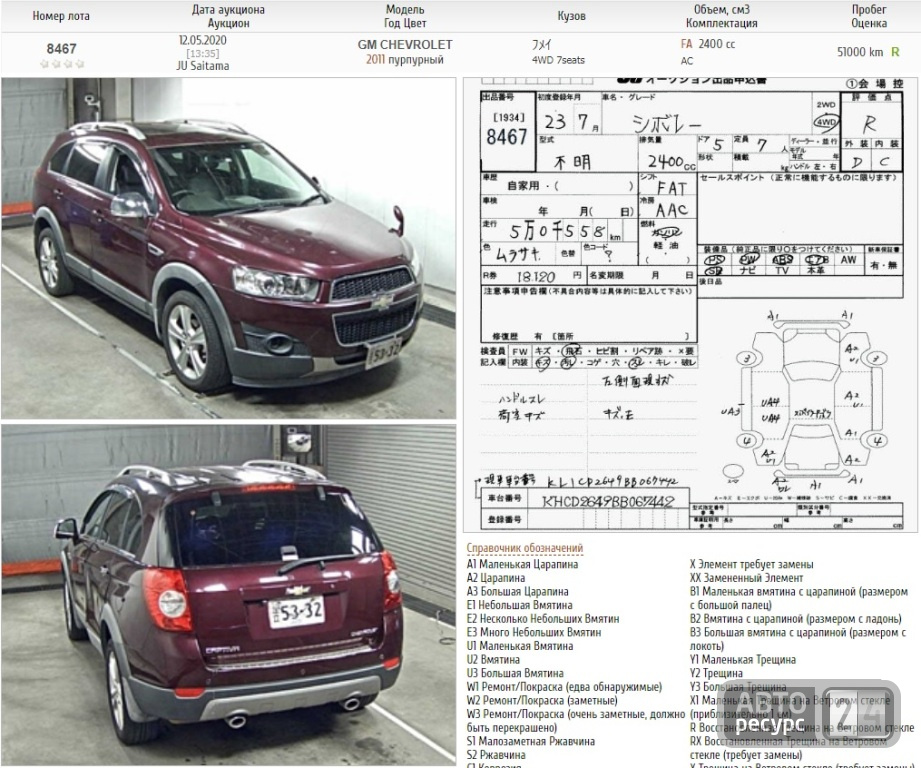The height and width of the screenshot is (768, 921).
Task: Click lot number 8467
Action: pyautogui.click(x=62, y=48)
